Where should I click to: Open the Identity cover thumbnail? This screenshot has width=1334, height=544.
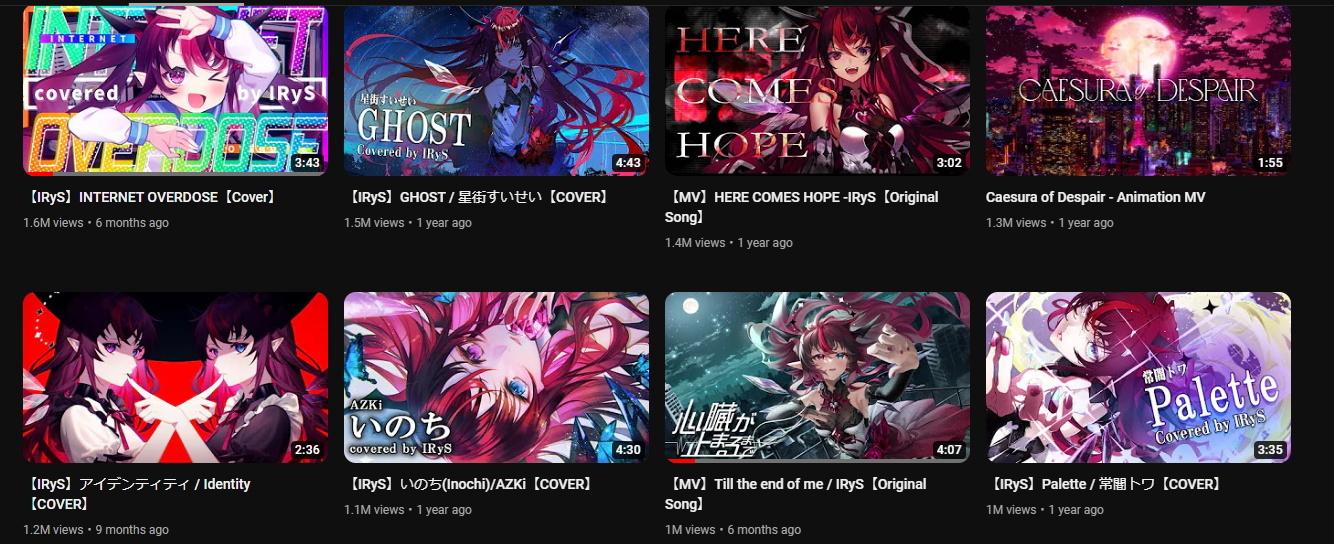pos(175,377)
